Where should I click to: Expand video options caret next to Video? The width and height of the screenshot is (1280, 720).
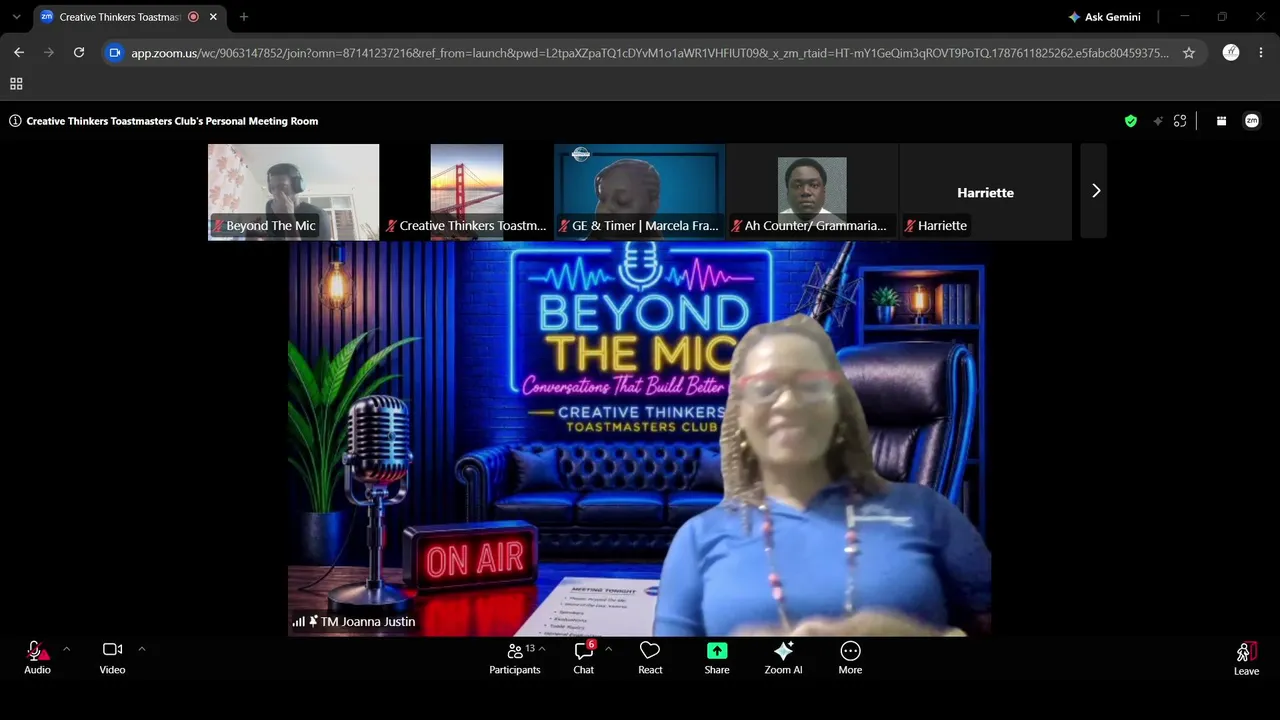pos(141,649)
